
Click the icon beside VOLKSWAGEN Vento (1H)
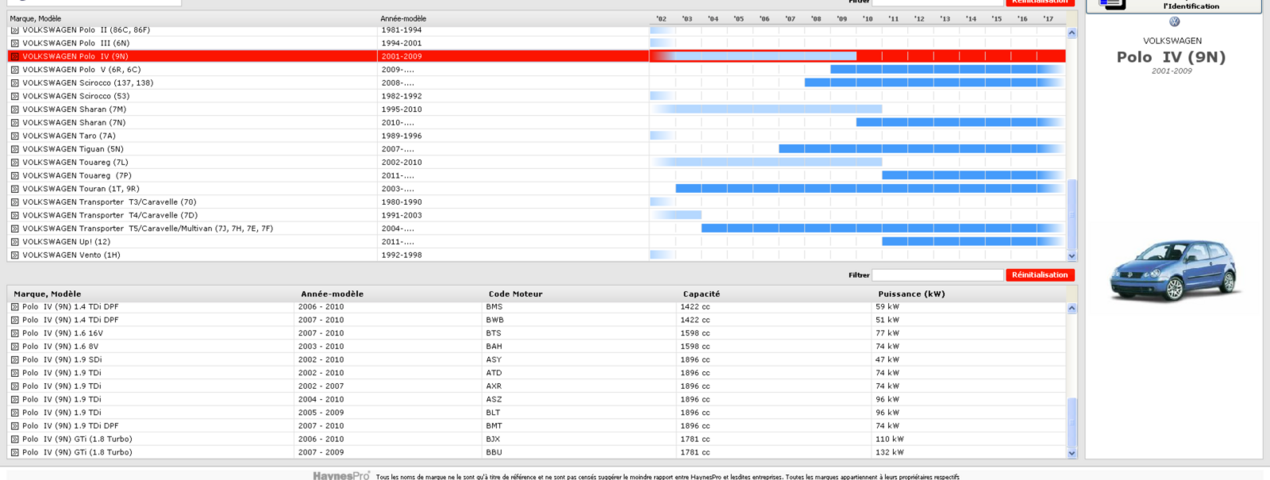15,255
